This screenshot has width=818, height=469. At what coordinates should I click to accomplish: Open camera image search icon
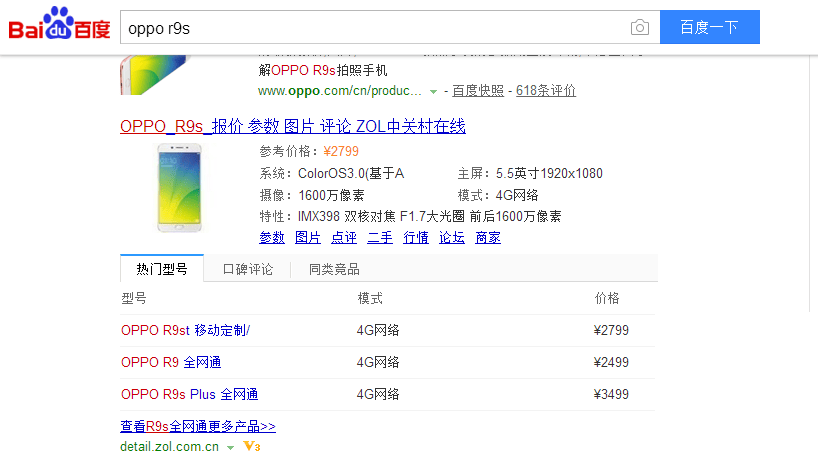640,27
